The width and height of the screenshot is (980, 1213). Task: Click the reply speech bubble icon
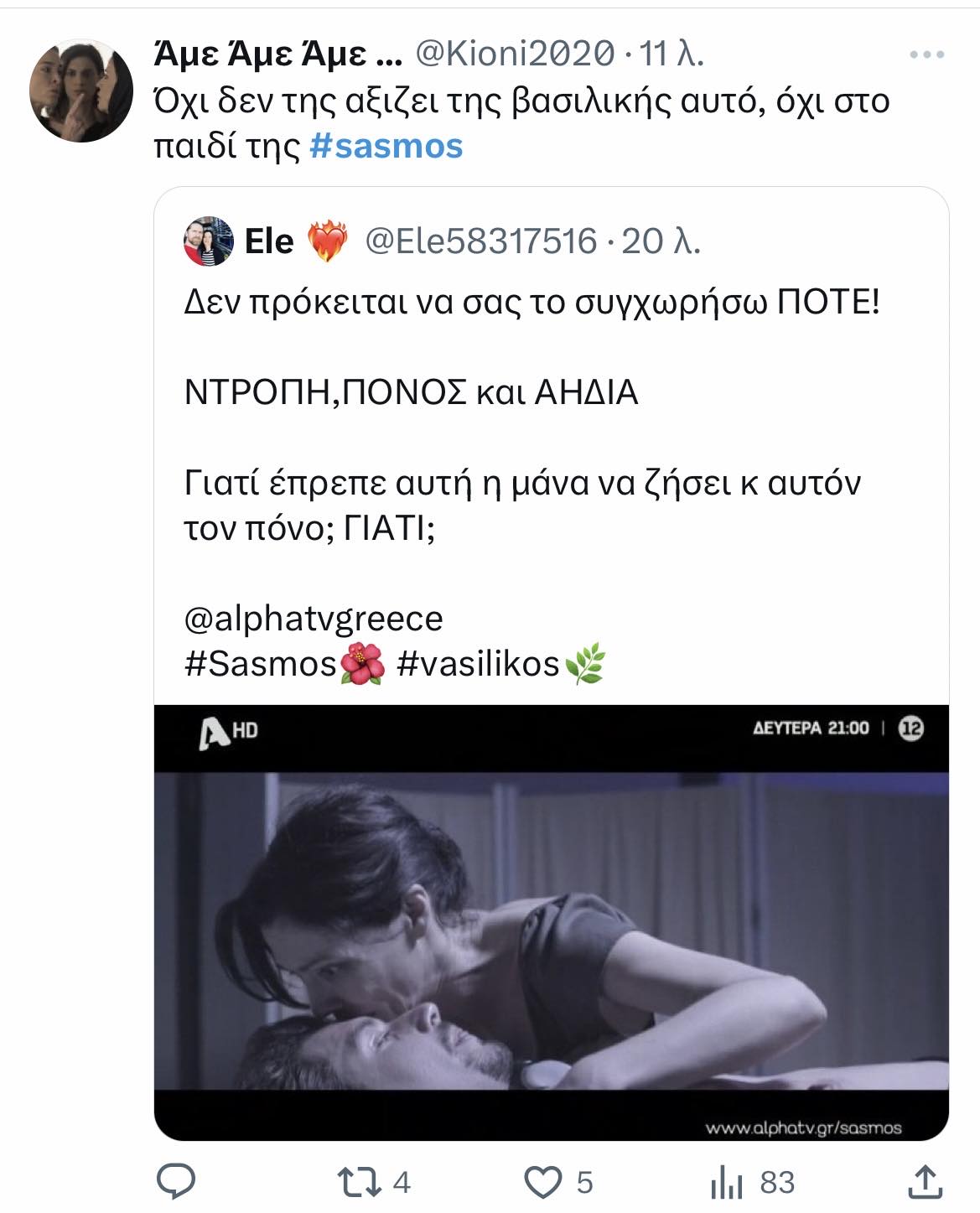pyautogui.click(x=177, y=1182)
